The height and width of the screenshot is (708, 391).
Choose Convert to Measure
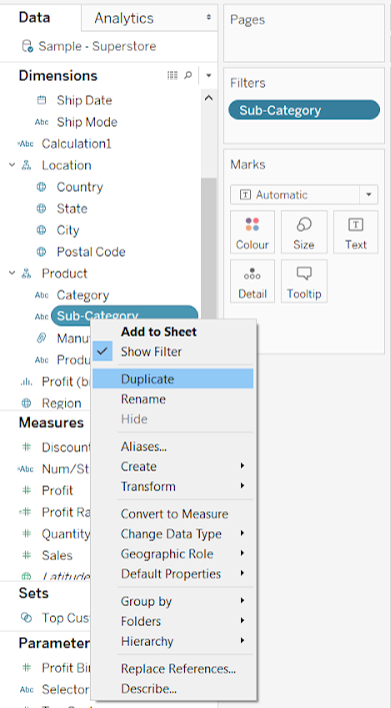pos(174,514)
